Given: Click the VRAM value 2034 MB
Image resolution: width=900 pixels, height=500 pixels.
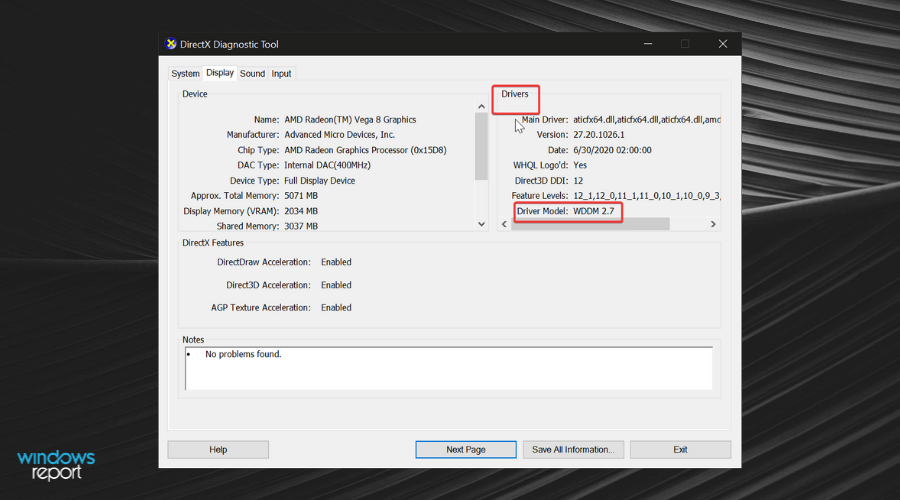Looking at the screenshot, I should (301, 211).
